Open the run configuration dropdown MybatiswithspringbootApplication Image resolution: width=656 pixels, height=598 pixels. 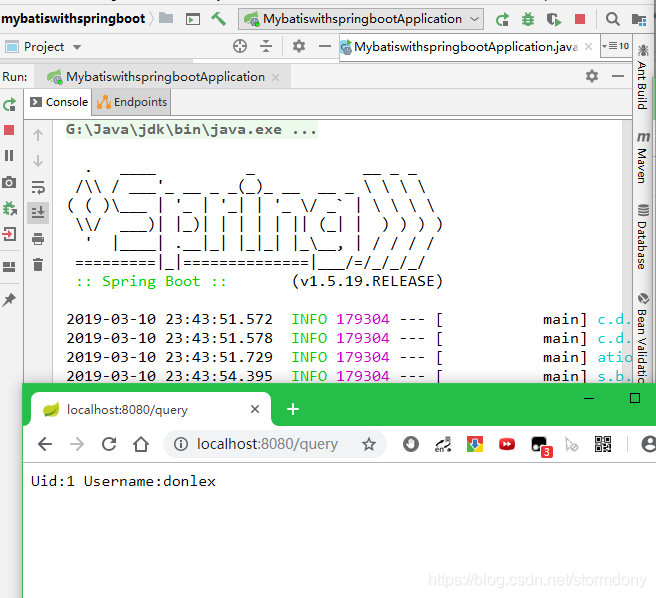[361, 19]
